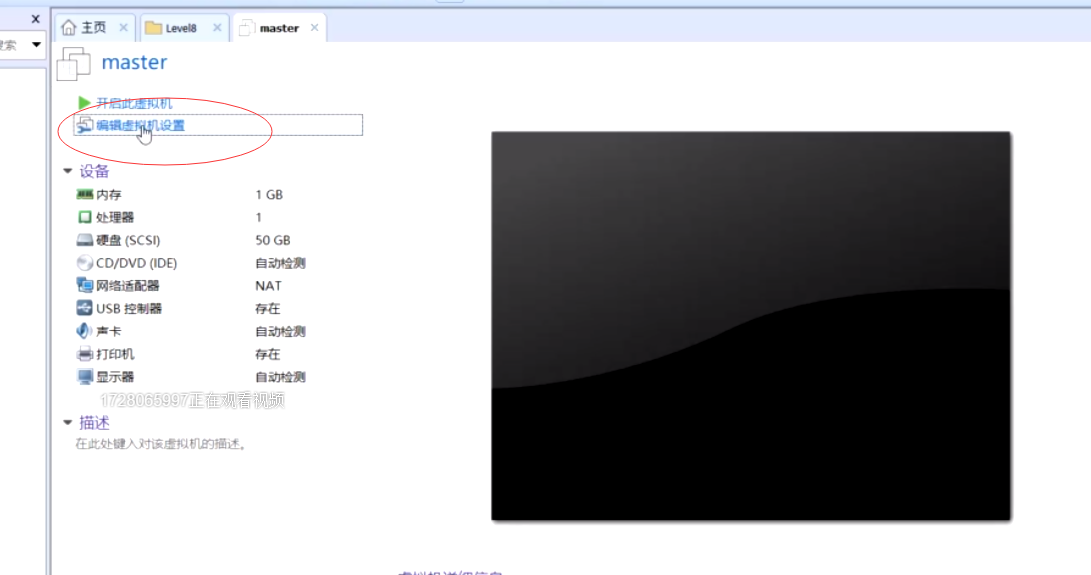This screenshot has height=575, width=1091.
Task: Click the sidebar search input field
Action: click(x=14, y=45)
